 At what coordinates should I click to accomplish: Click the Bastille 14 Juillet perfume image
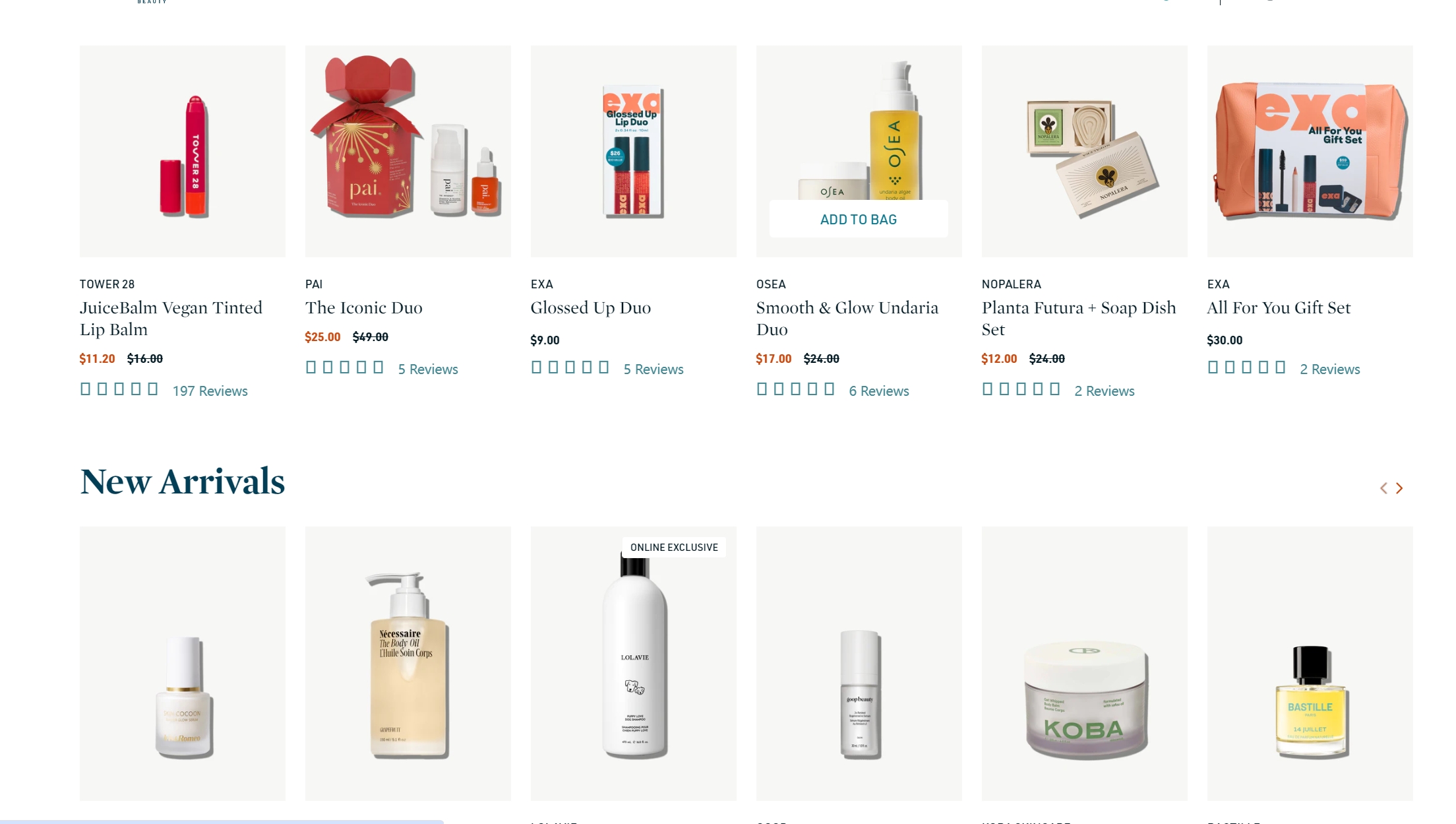tap(1310, 663)
